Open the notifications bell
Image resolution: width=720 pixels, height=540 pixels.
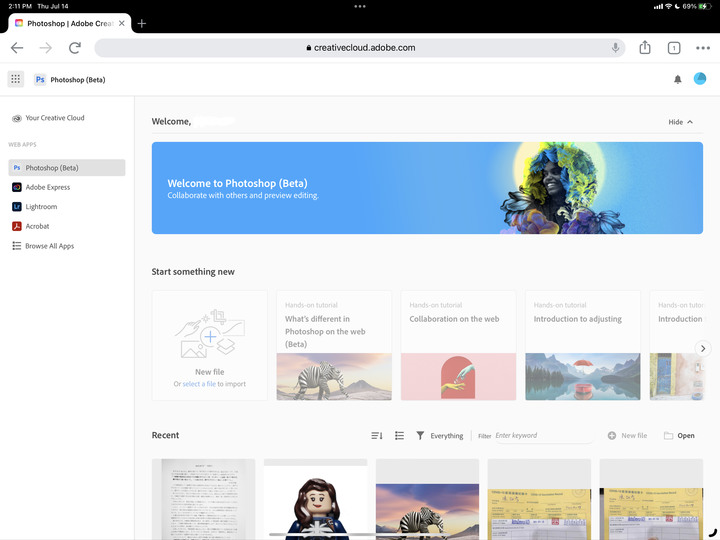click(677, 79)
